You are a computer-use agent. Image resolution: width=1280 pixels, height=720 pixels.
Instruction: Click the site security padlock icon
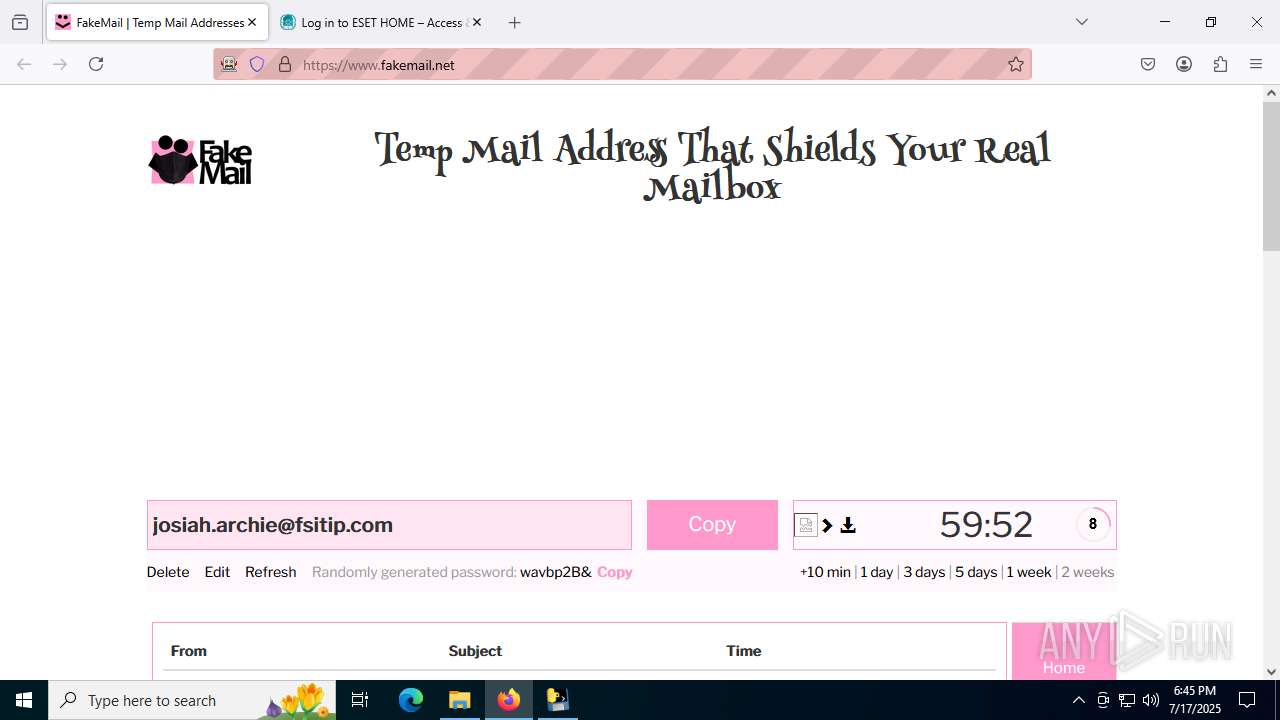click(285, 64)
